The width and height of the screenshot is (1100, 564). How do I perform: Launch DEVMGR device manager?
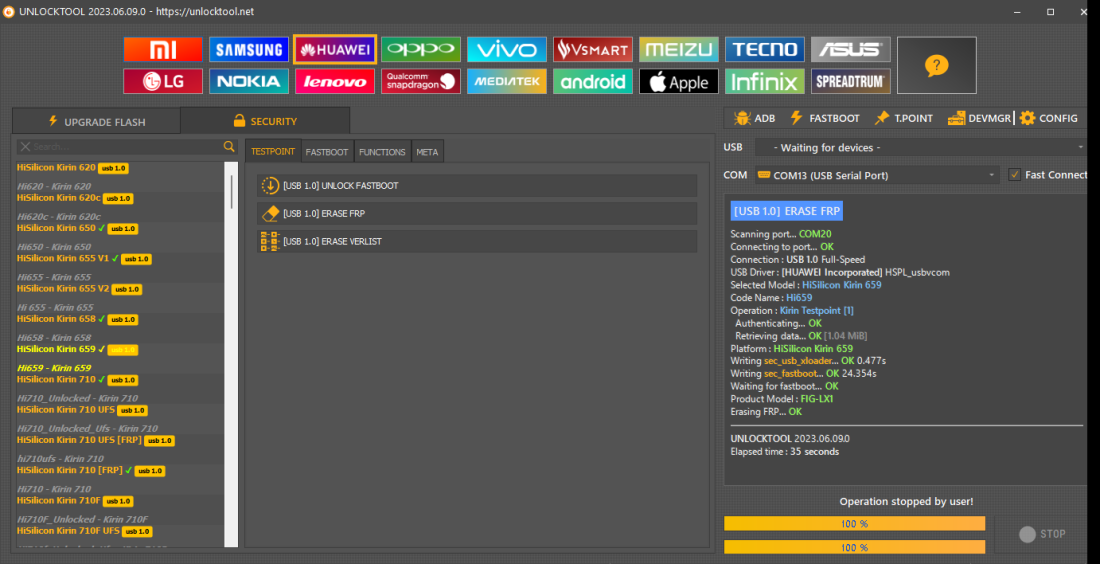[x=979, y=118]
